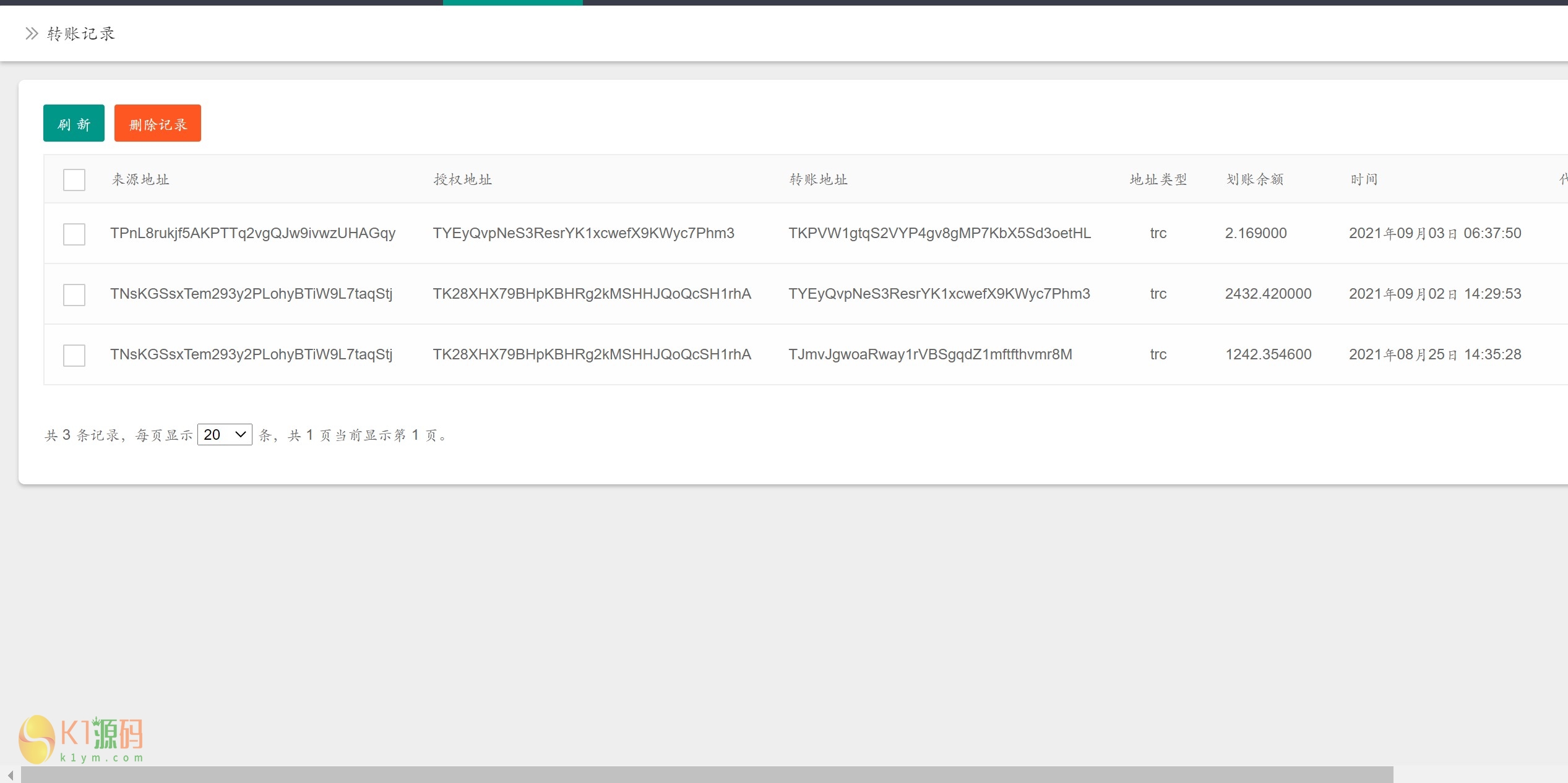Select source address in the 1242.354600 row

click(x=251, y=354)
